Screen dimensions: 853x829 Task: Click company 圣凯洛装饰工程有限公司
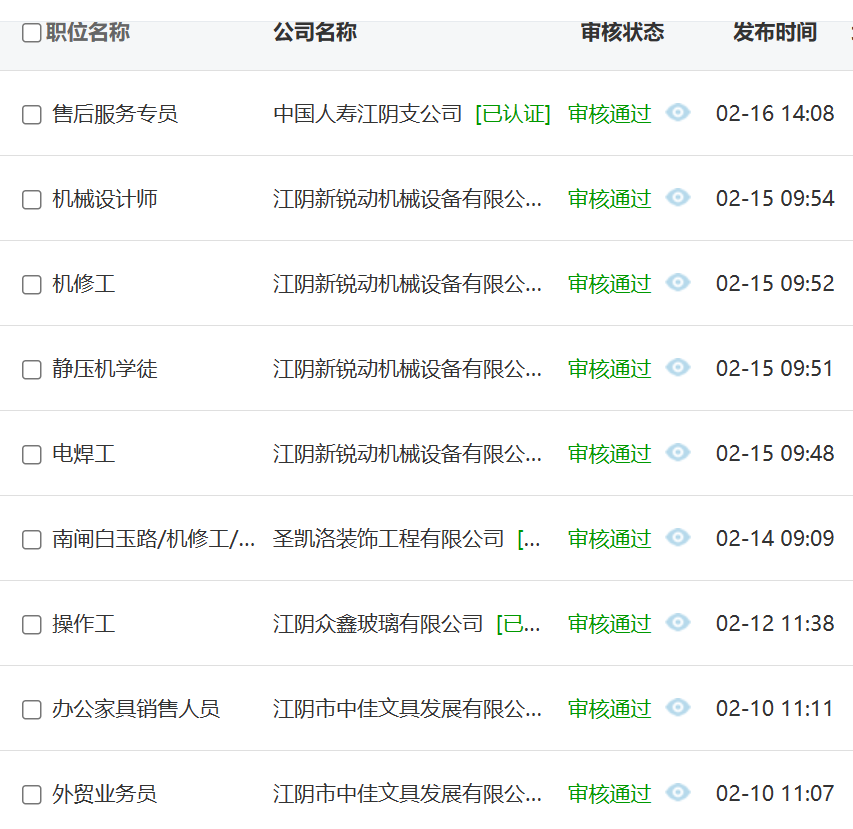coord(388,539)
